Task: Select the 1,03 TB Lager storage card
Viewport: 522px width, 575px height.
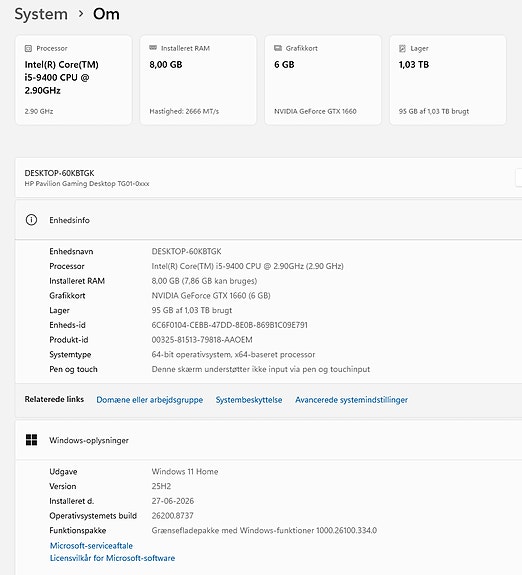Action: tap(448, 80)
